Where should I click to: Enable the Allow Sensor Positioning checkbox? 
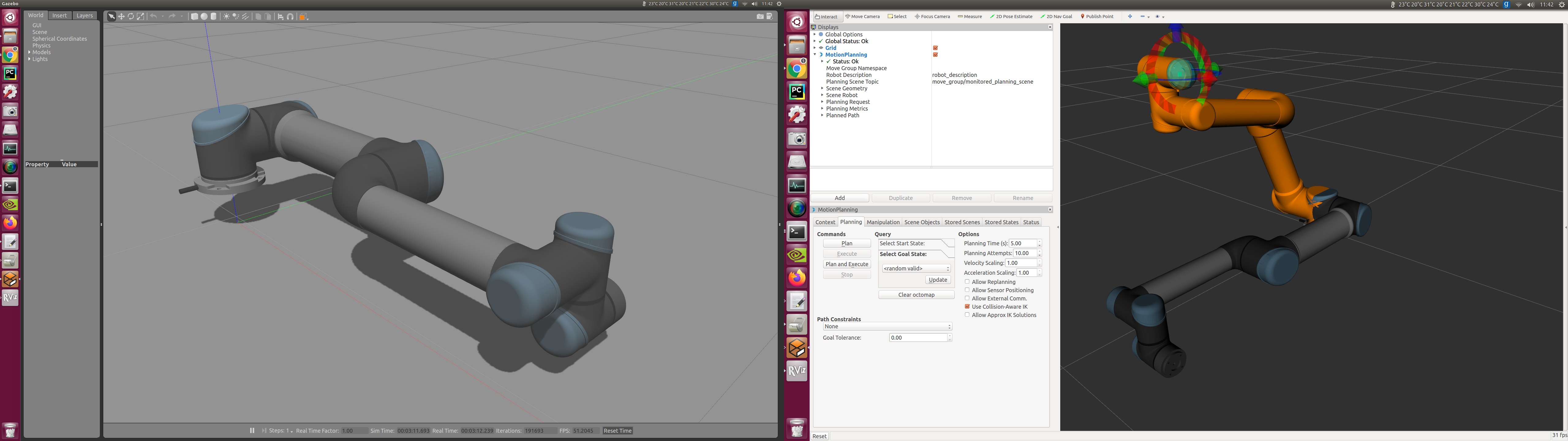(967, 290)
